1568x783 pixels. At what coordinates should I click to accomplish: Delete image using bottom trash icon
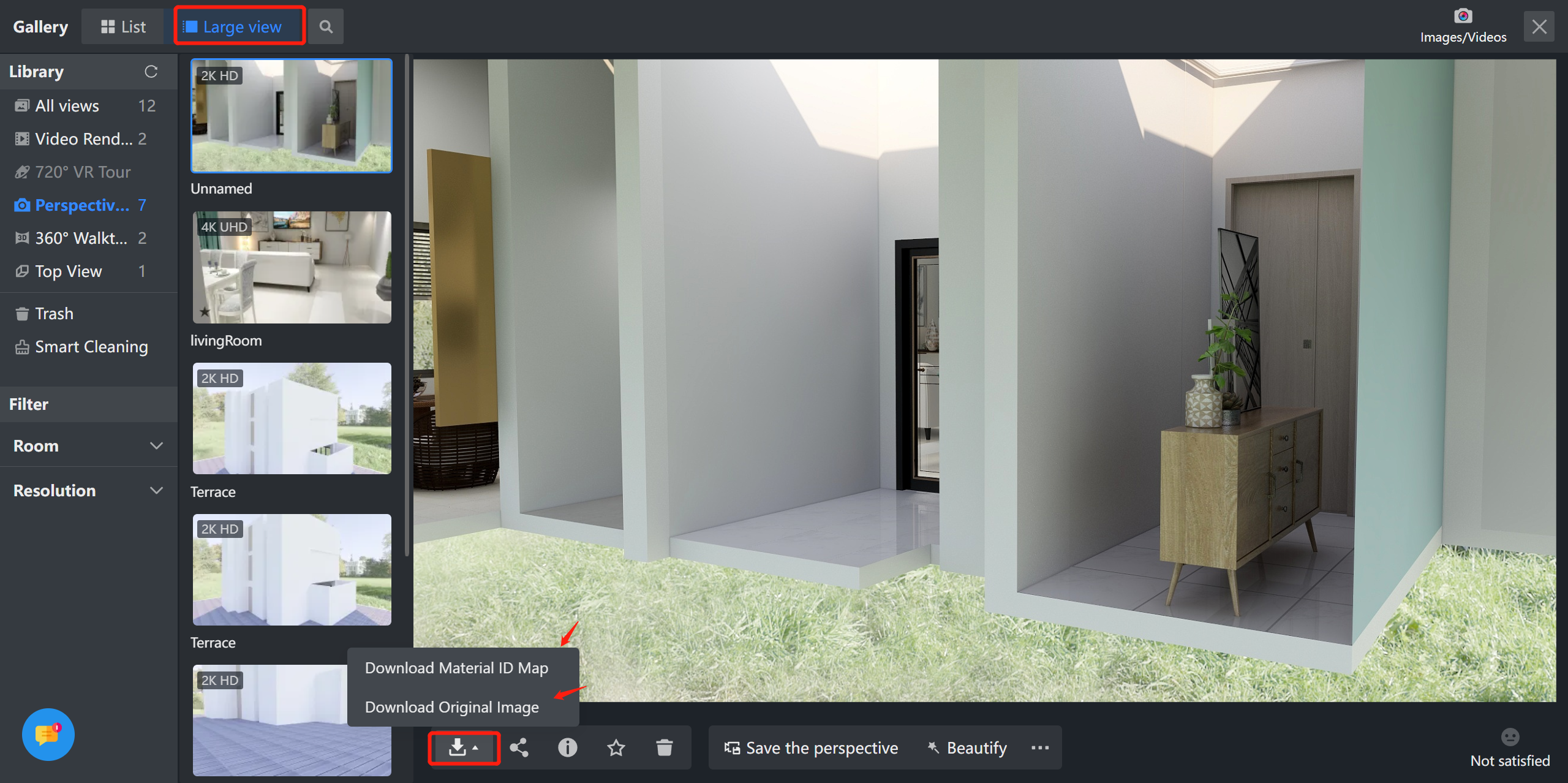(x=664, y=747)
